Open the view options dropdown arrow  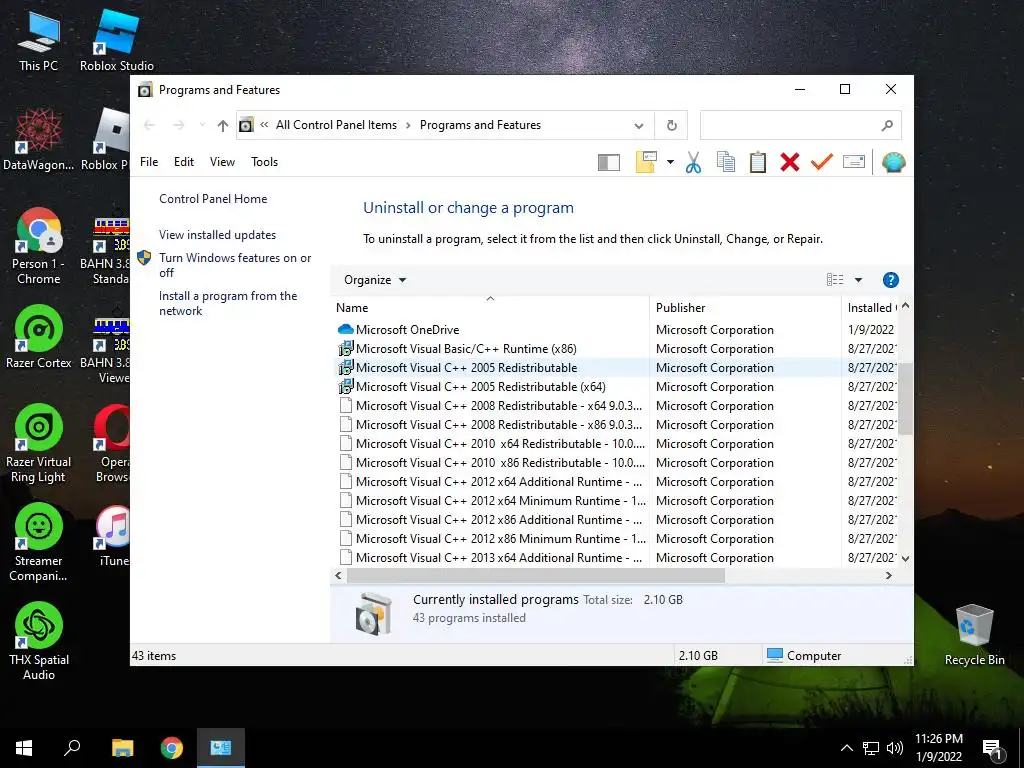(858, 280)
